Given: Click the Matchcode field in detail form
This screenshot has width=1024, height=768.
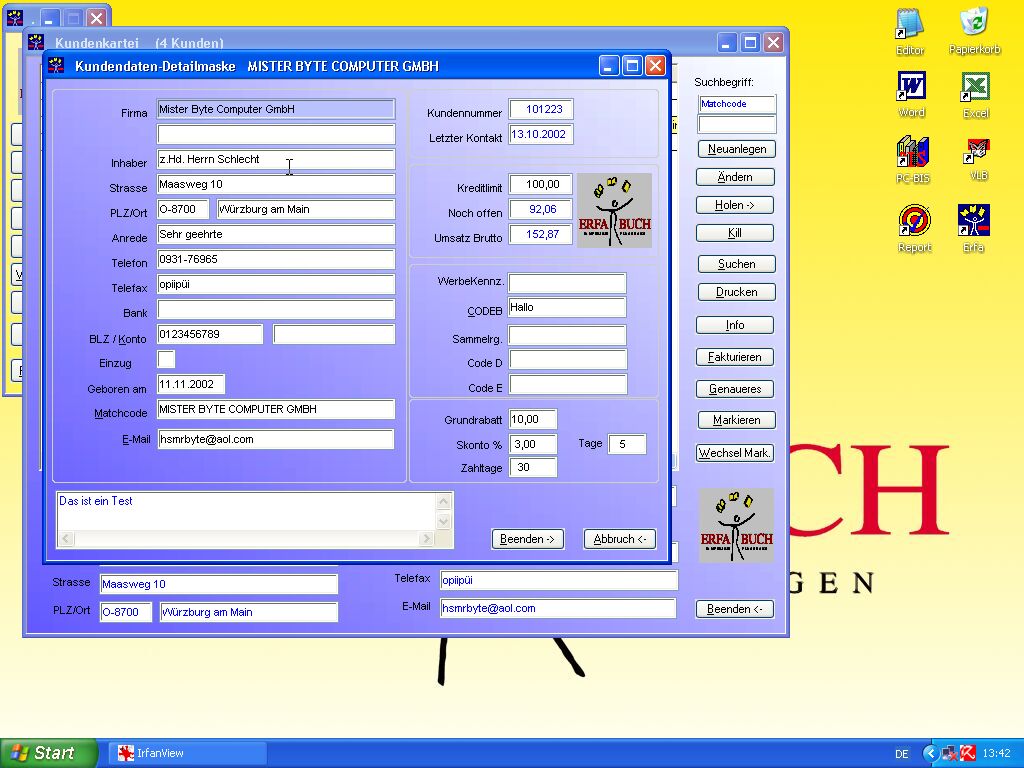Looking at the screenshot, I should (x=276, y=409).
